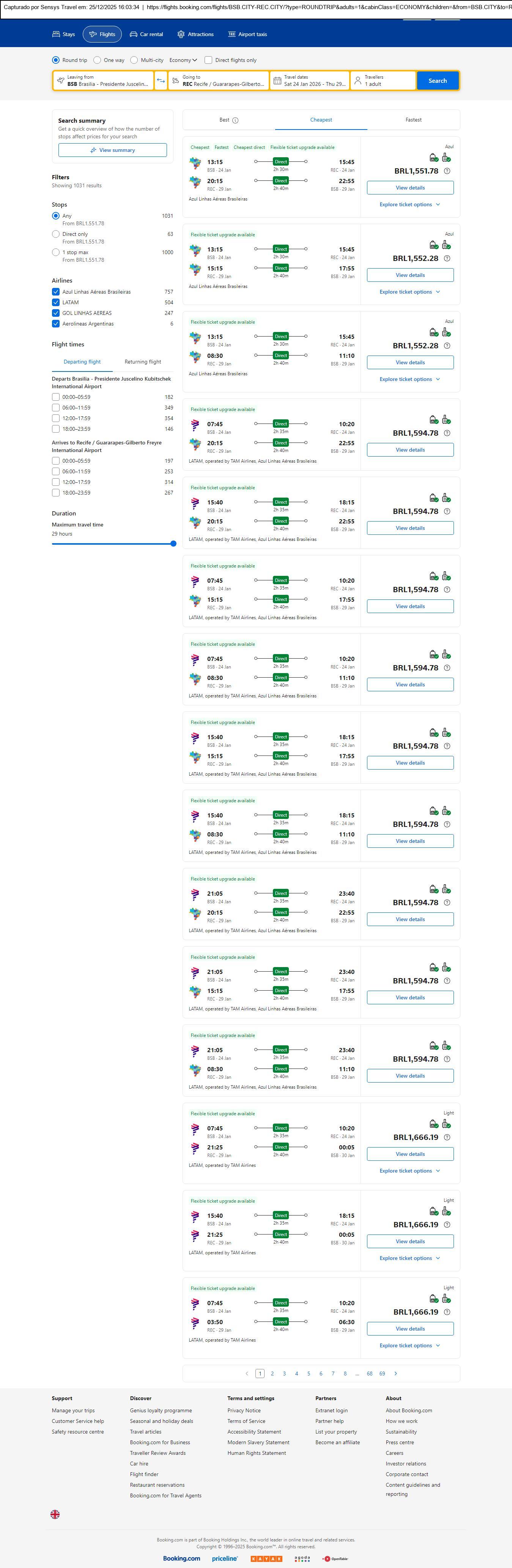
Task: Click the price help icon beside BRL1,551.78
Action: click(447, 171)
